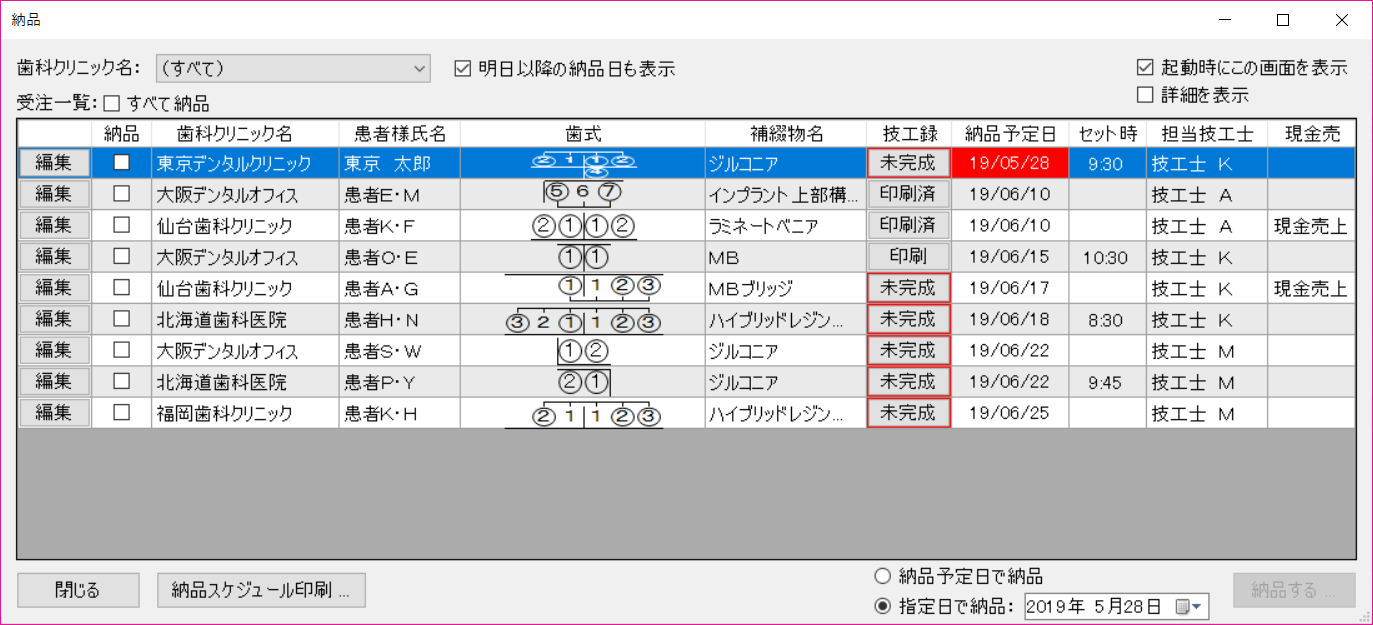This screenshot has width=1373, height=625.
Task: Sort by 納品予定日 column header
Action: coord(1010,134)
